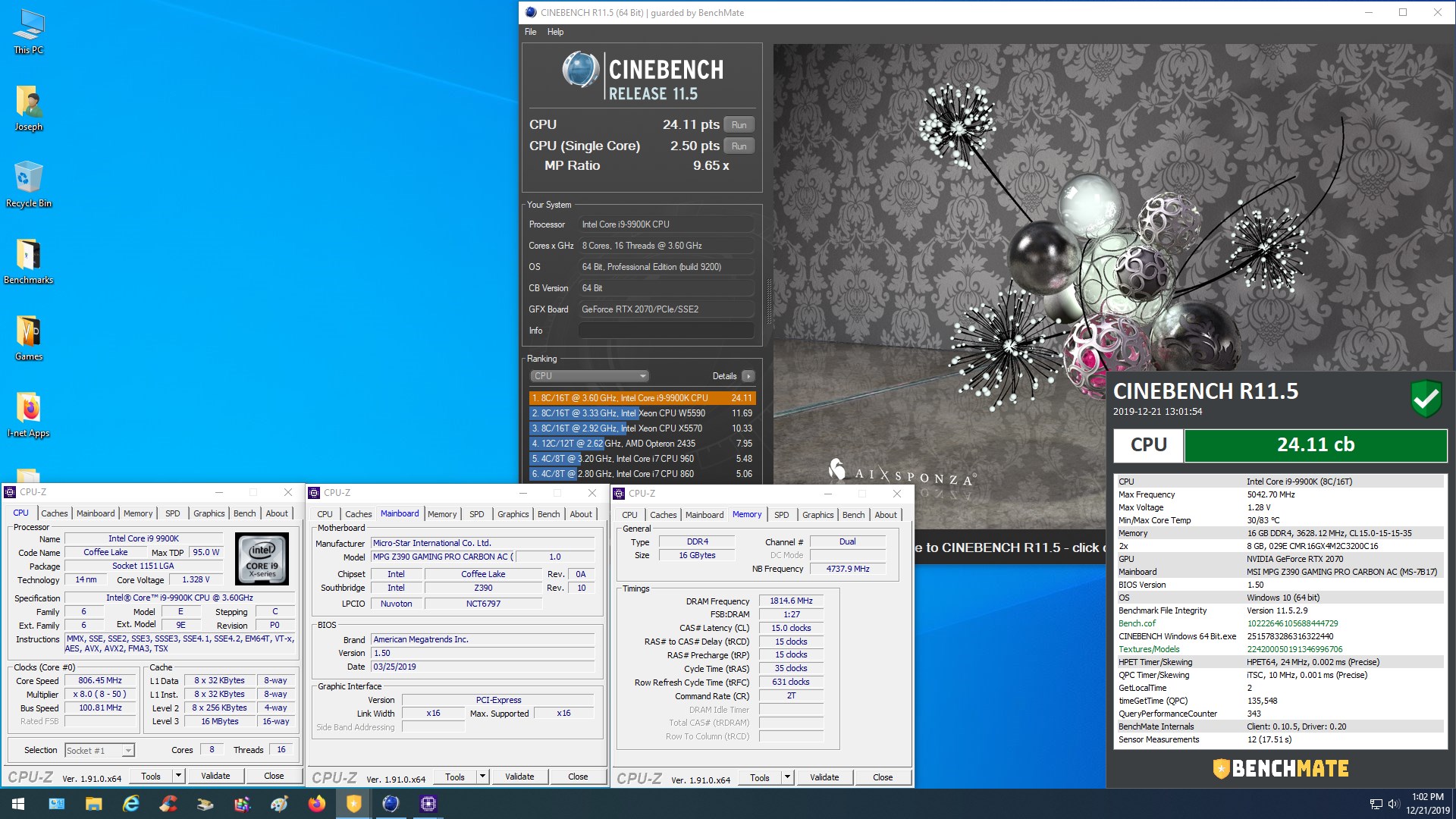Launch CCleaner from the taskbar
The height and width of the screenshot is (819, 1456).
[168, 804]
